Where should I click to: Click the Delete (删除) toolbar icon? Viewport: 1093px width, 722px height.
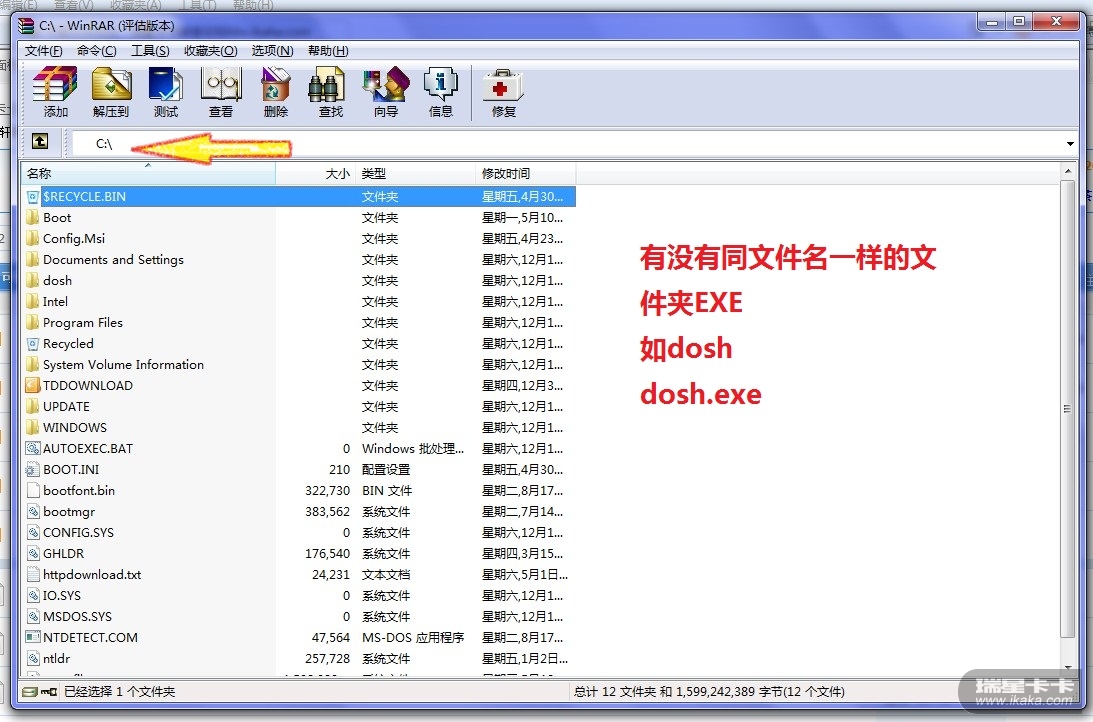[276, 92]
